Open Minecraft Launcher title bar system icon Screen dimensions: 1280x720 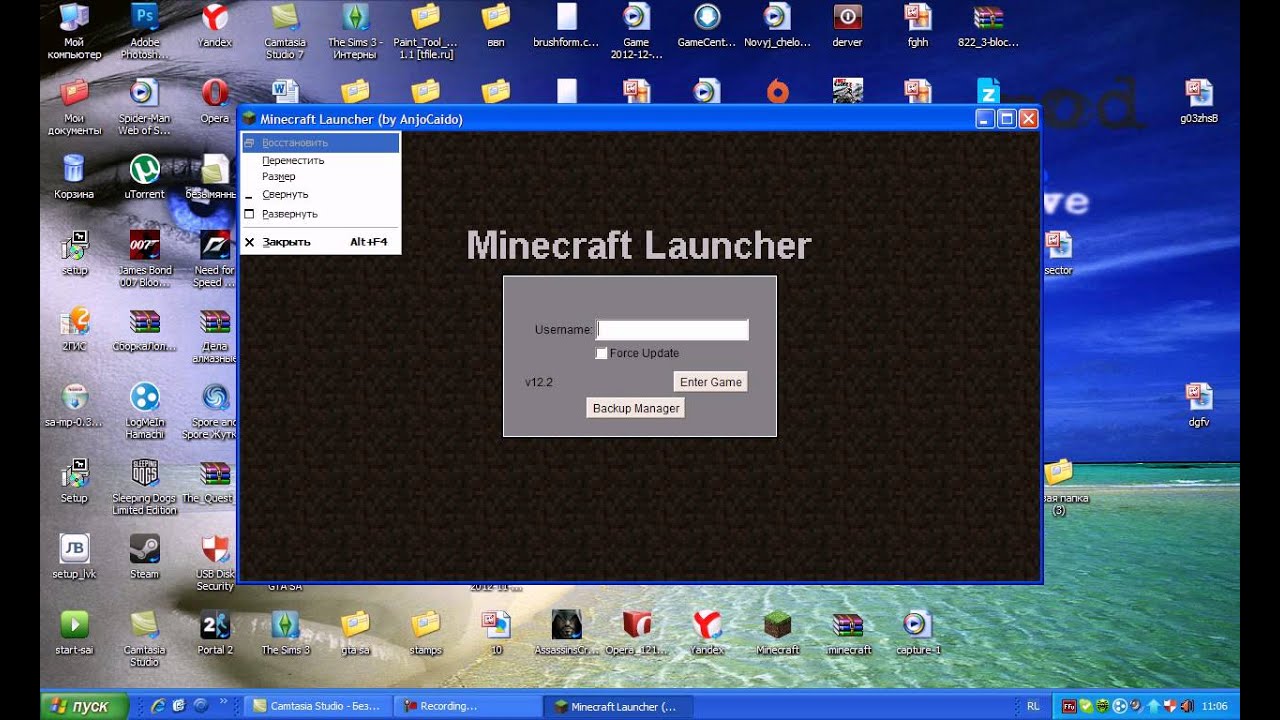tap(249, 119)
